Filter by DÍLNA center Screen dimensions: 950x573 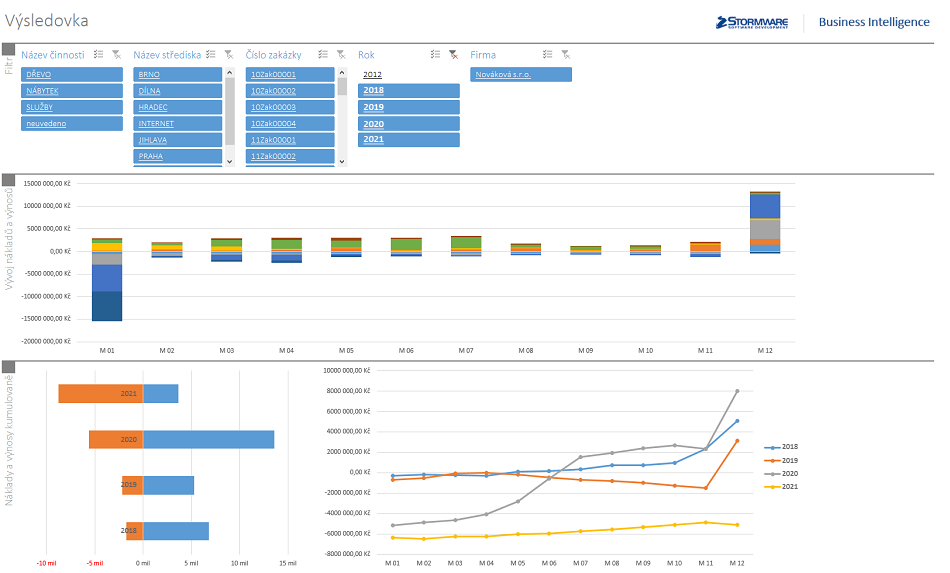[x=178, y=91]
